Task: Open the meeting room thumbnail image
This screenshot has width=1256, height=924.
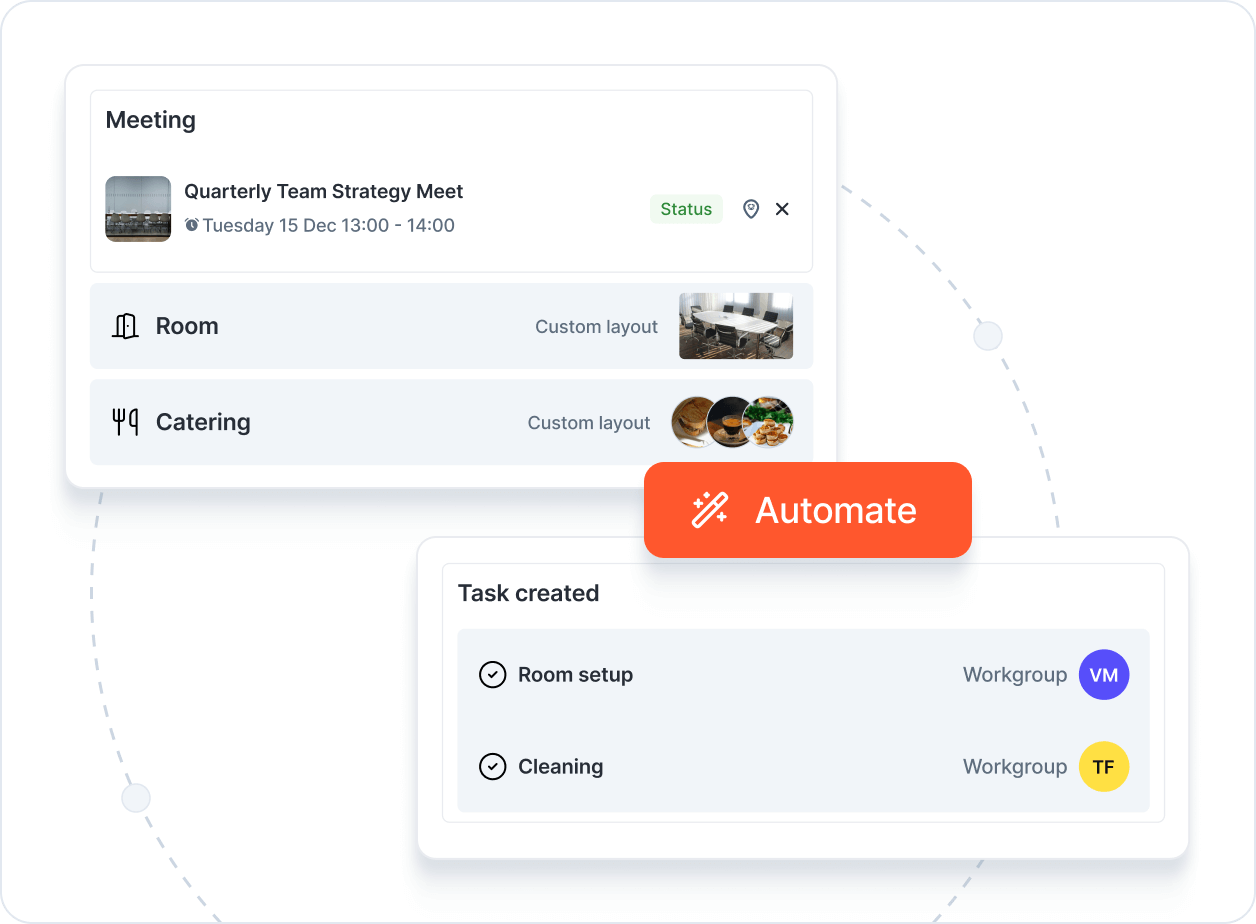Action: point(138,209)
